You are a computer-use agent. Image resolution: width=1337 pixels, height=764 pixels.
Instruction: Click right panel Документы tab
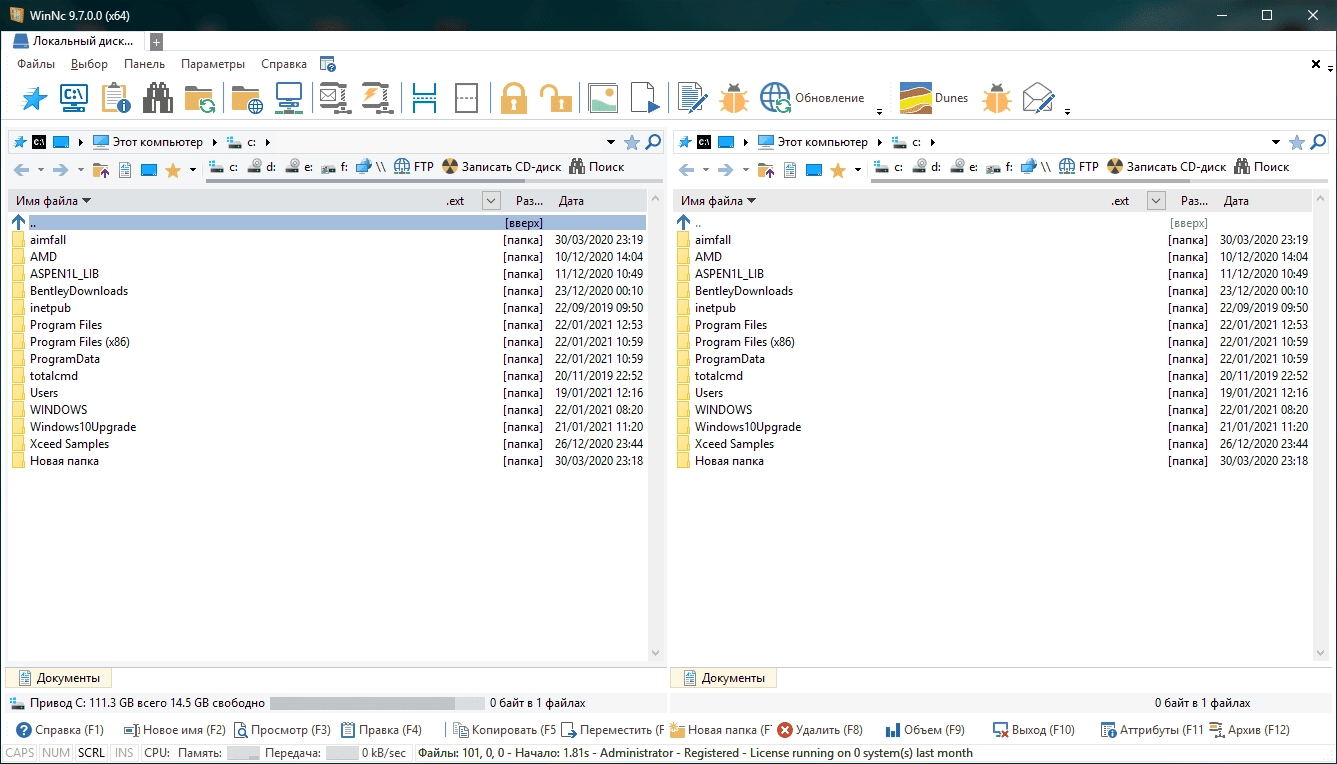pyautogui.click(x=723, y=678)
